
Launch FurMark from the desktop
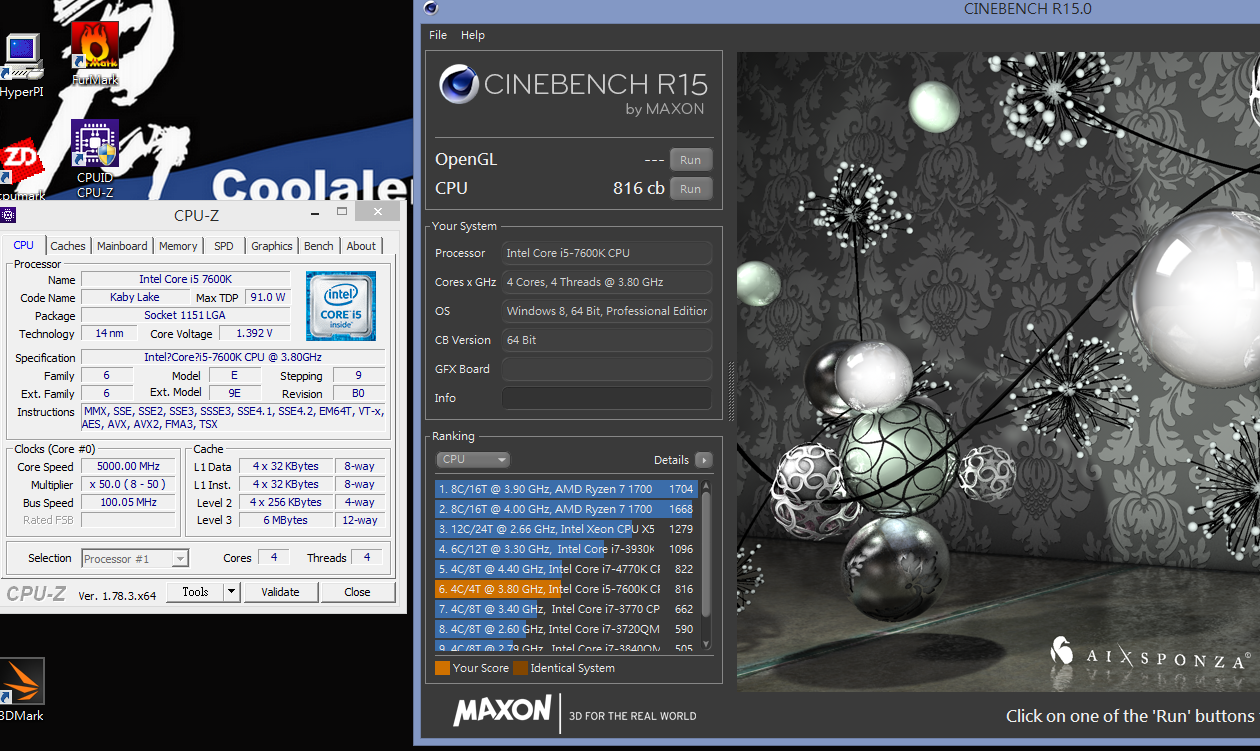pos(95,53)
